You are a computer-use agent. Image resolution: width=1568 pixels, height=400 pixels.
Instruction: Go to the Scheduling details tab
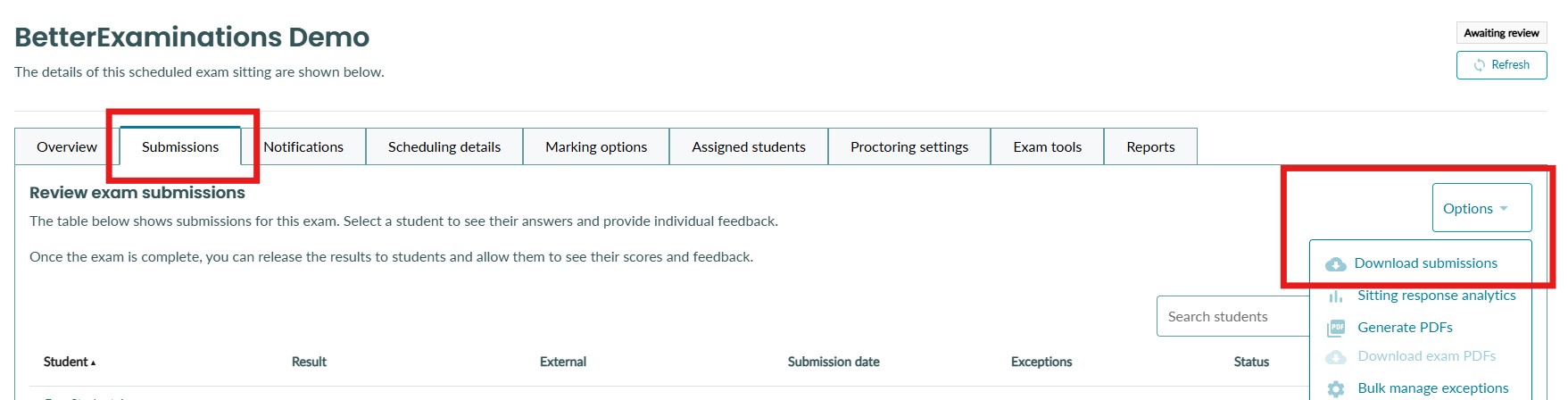(444, 146)
